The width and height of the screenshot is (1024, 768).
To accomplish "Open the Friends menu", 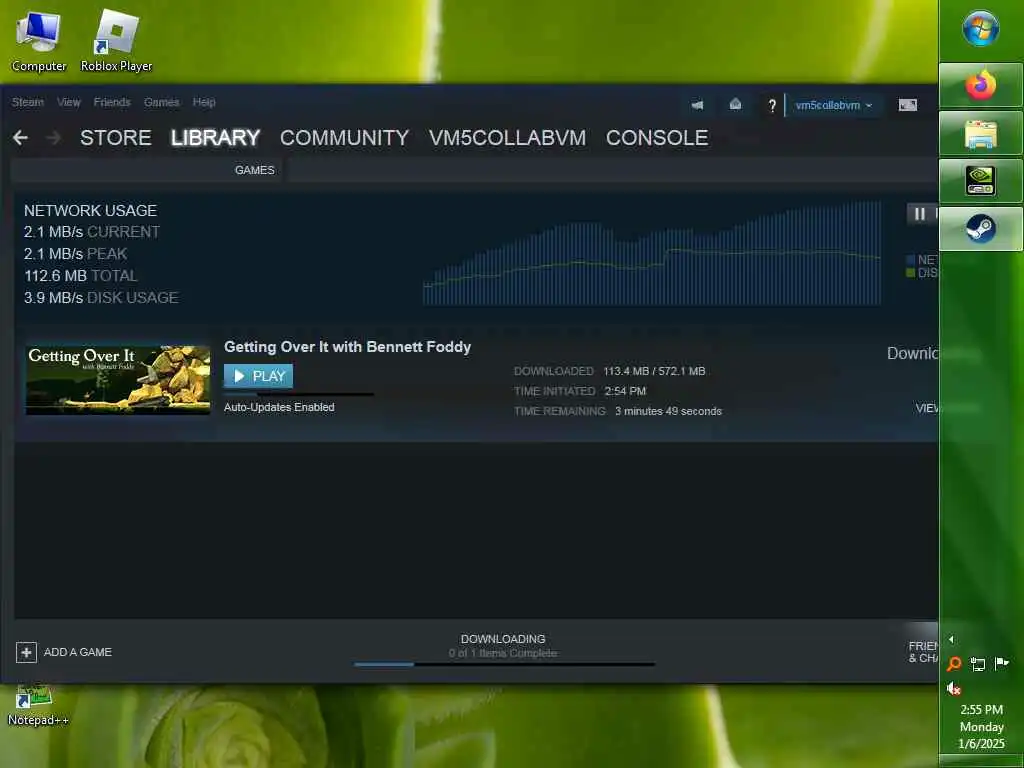I will pos(112,102).
